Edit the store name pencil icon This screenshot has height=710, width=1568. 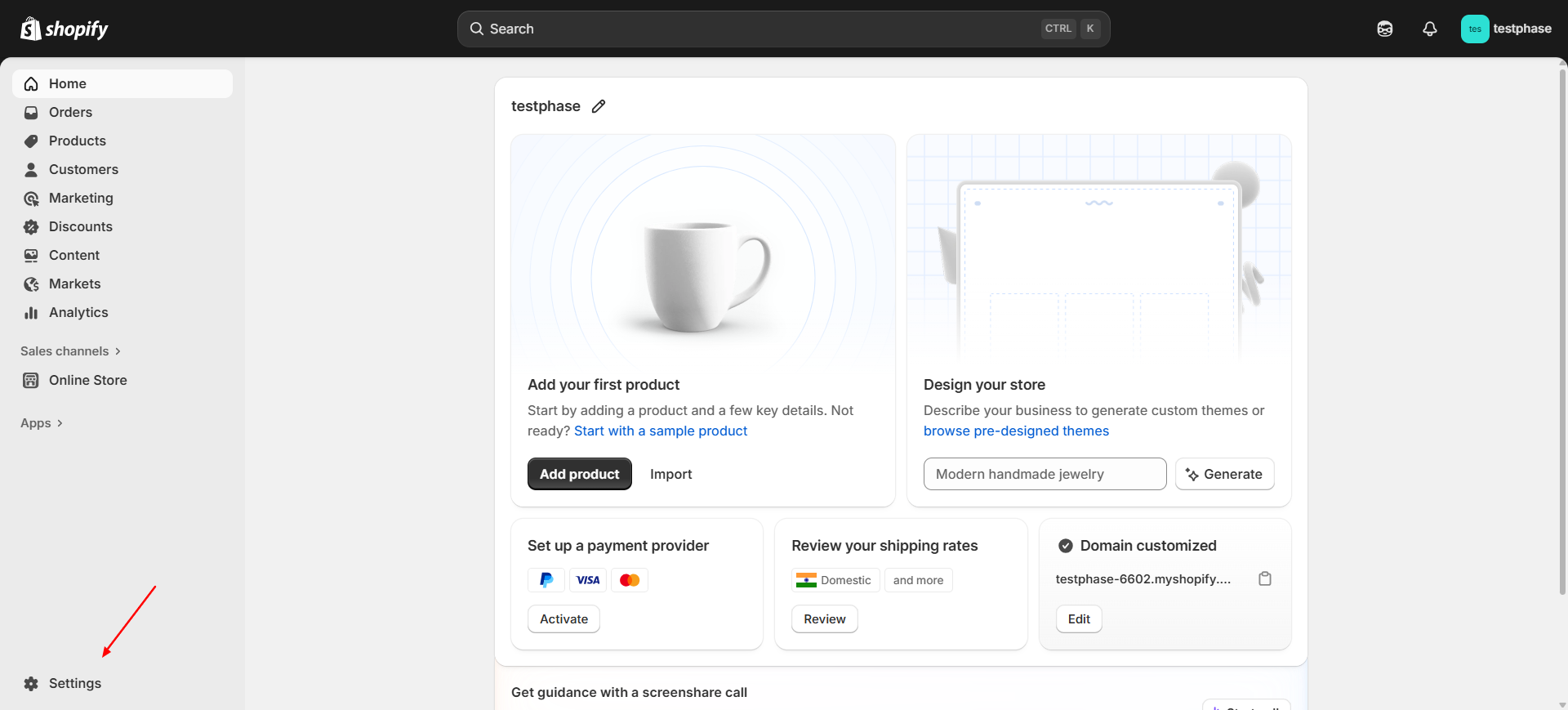pos(599,106)
